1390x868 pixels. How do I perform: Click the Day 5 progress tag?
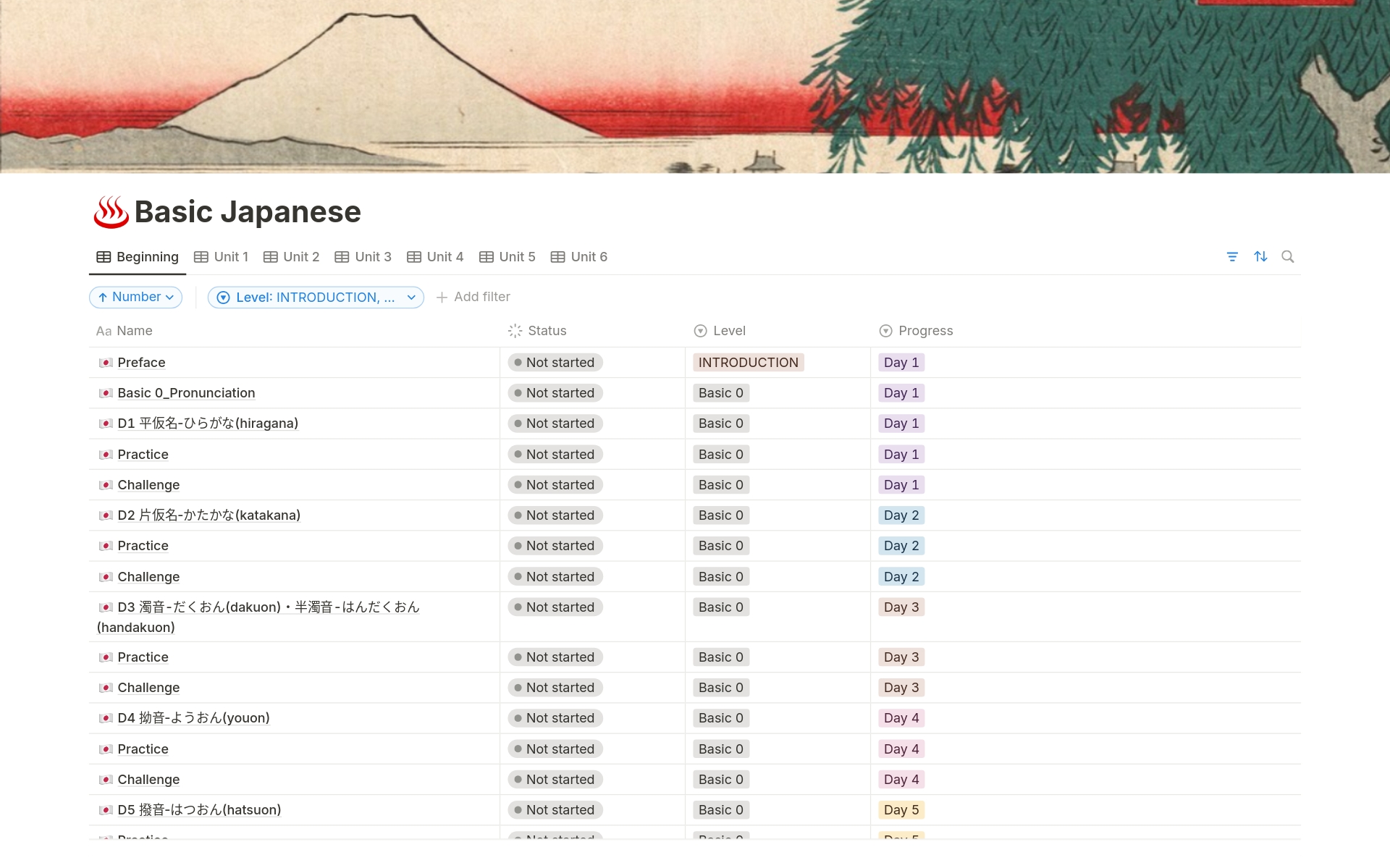pos(901,809)
